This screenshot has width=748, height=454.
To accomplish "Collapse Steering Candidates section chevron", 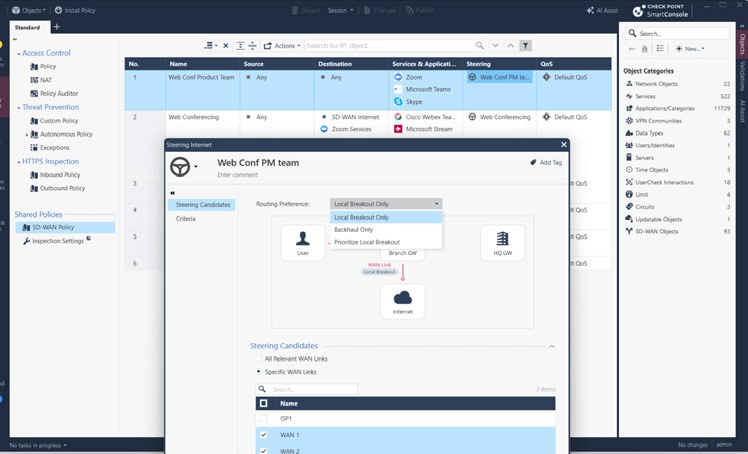I will click(551, 347).
